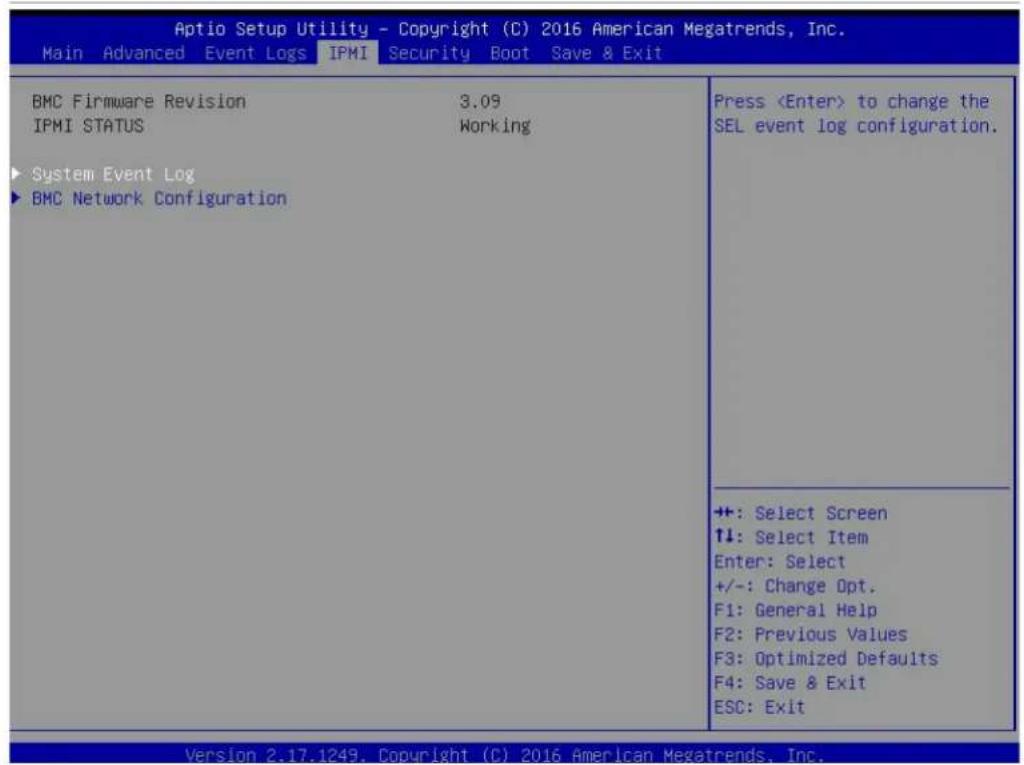Open the System Event Log submenu

(x=113, y=174)
